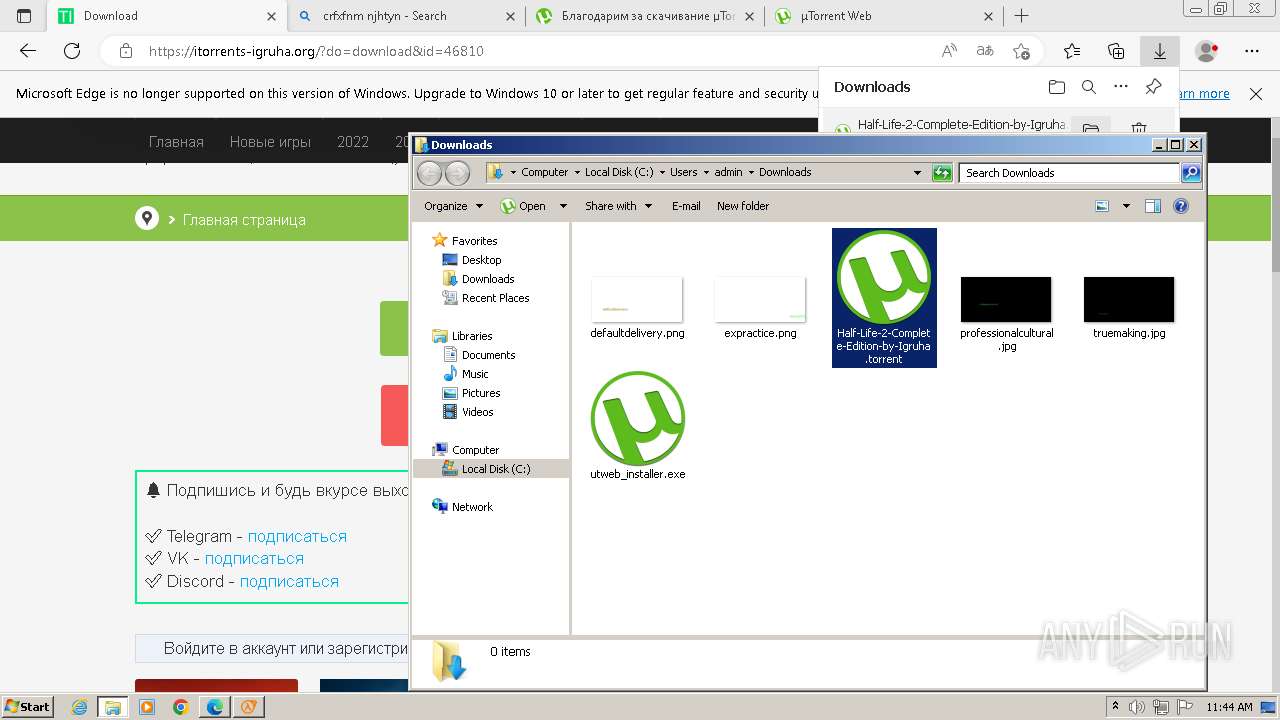Go forward in Explorer window

coord(457,172)
